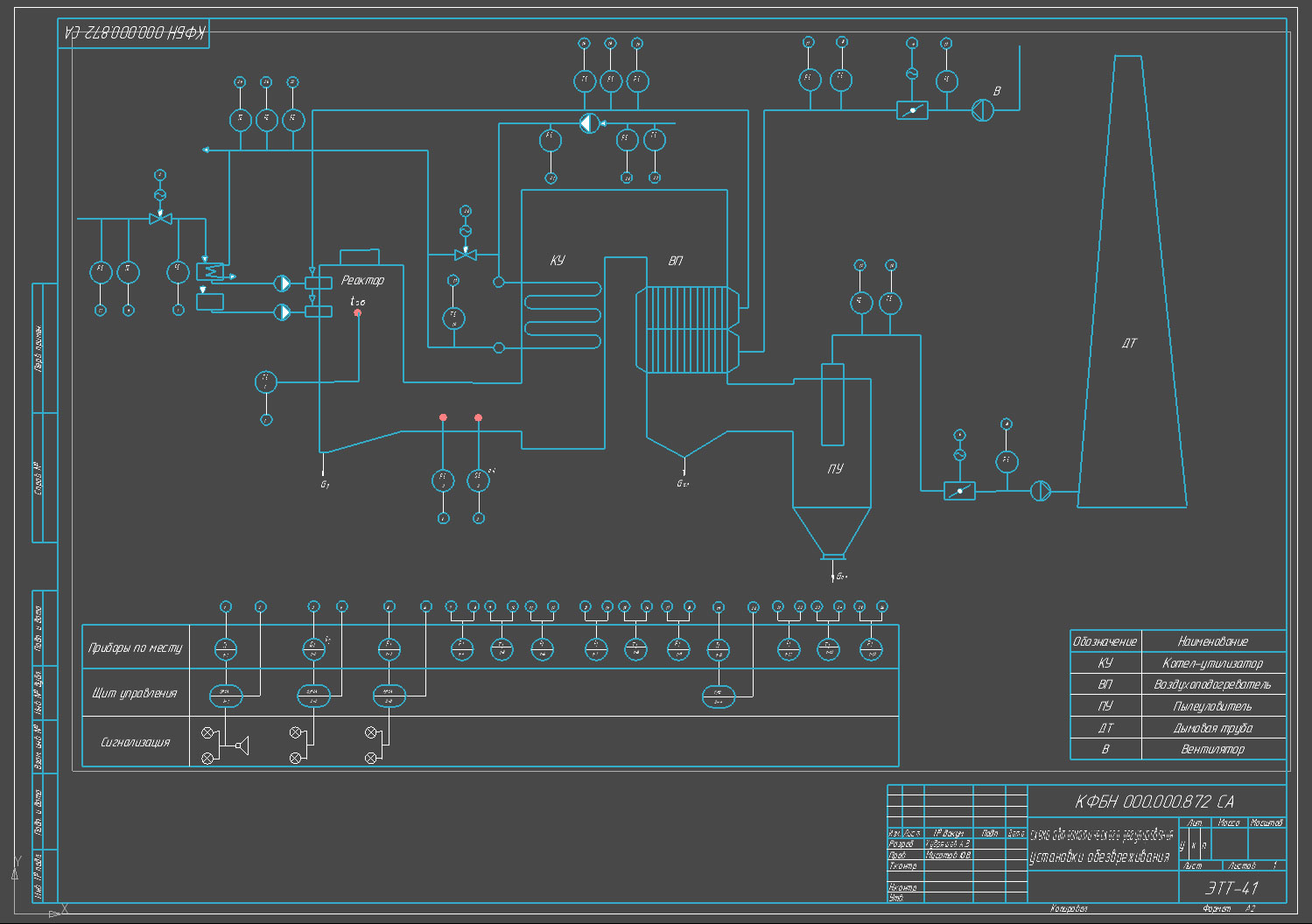
Task: Select the КУ boiler coil symbol
Action: (x=563, y=315)
